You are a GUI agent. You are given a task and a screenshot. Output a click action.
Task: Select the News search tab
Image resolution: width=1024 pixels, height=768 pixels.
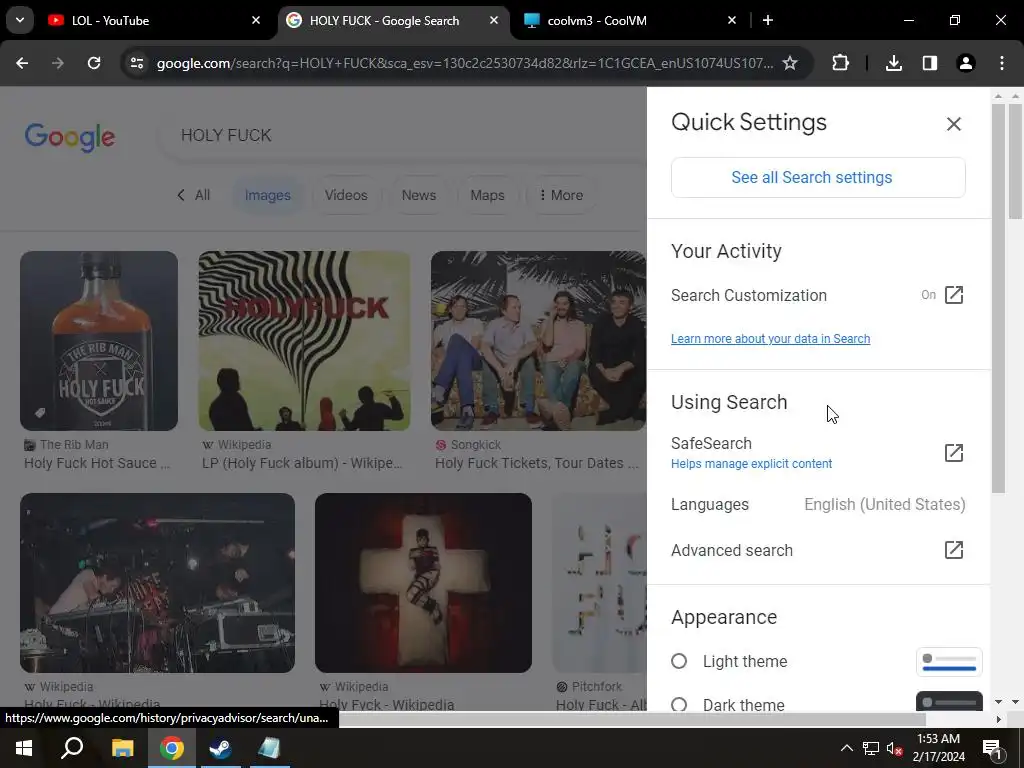pyautogui.click(x=418, y=195)
